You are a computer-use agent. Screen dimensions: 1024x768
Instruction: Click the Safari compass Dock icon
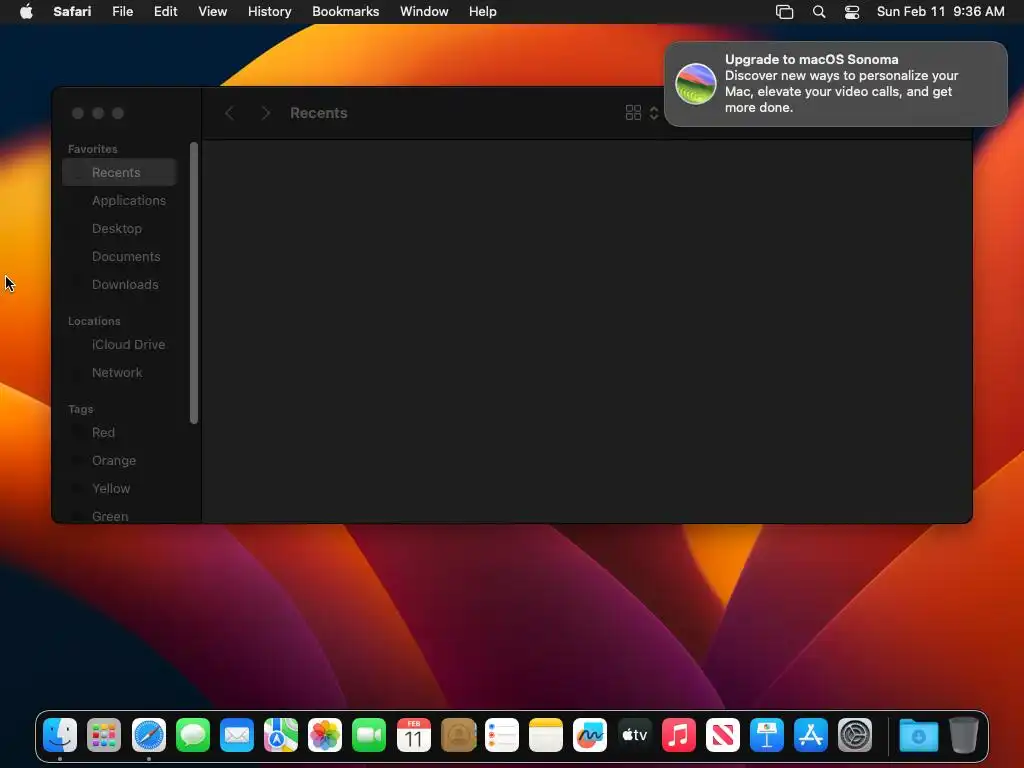(x=148, y=735)
